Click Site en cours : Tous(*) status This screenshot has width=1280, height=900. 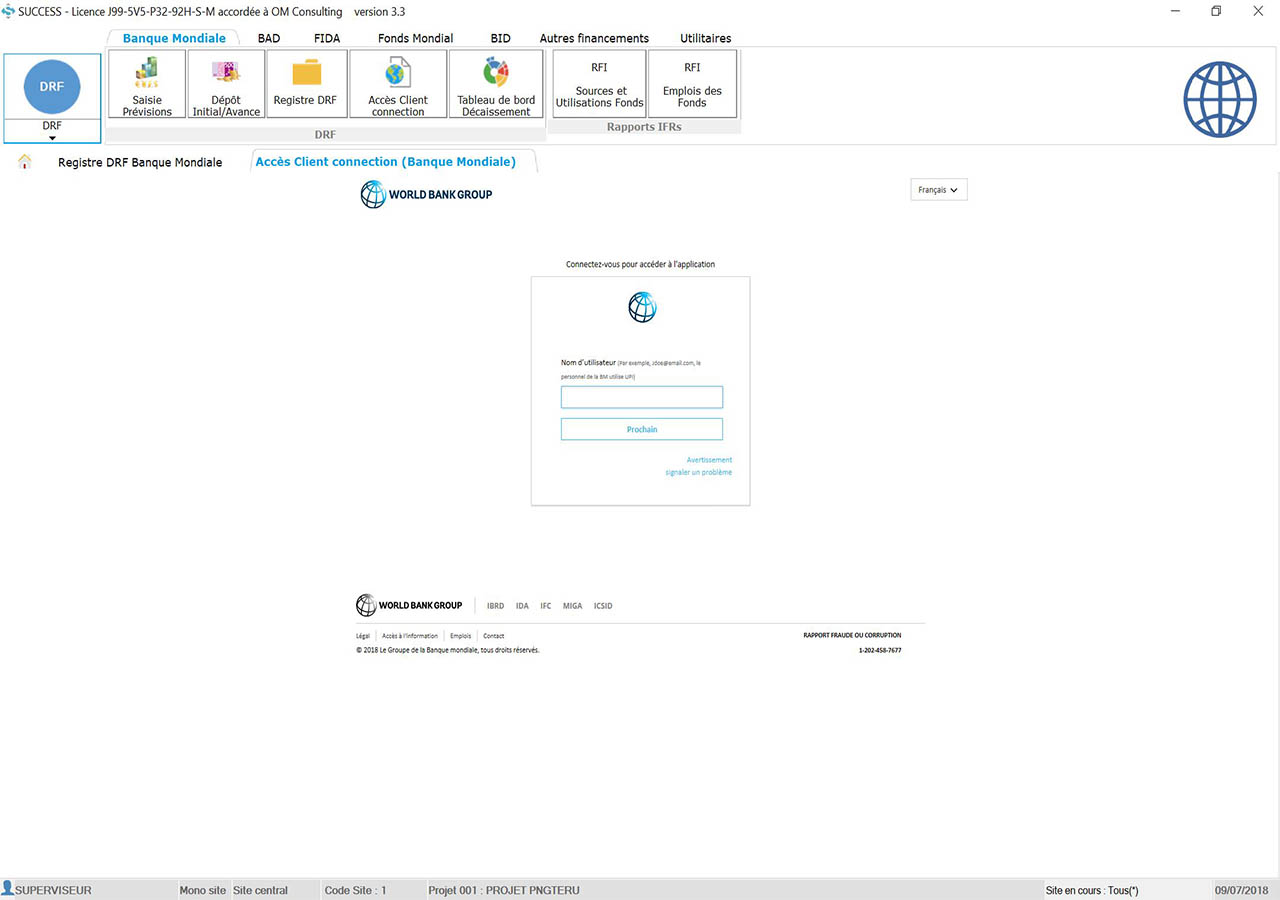point(1092,890)
